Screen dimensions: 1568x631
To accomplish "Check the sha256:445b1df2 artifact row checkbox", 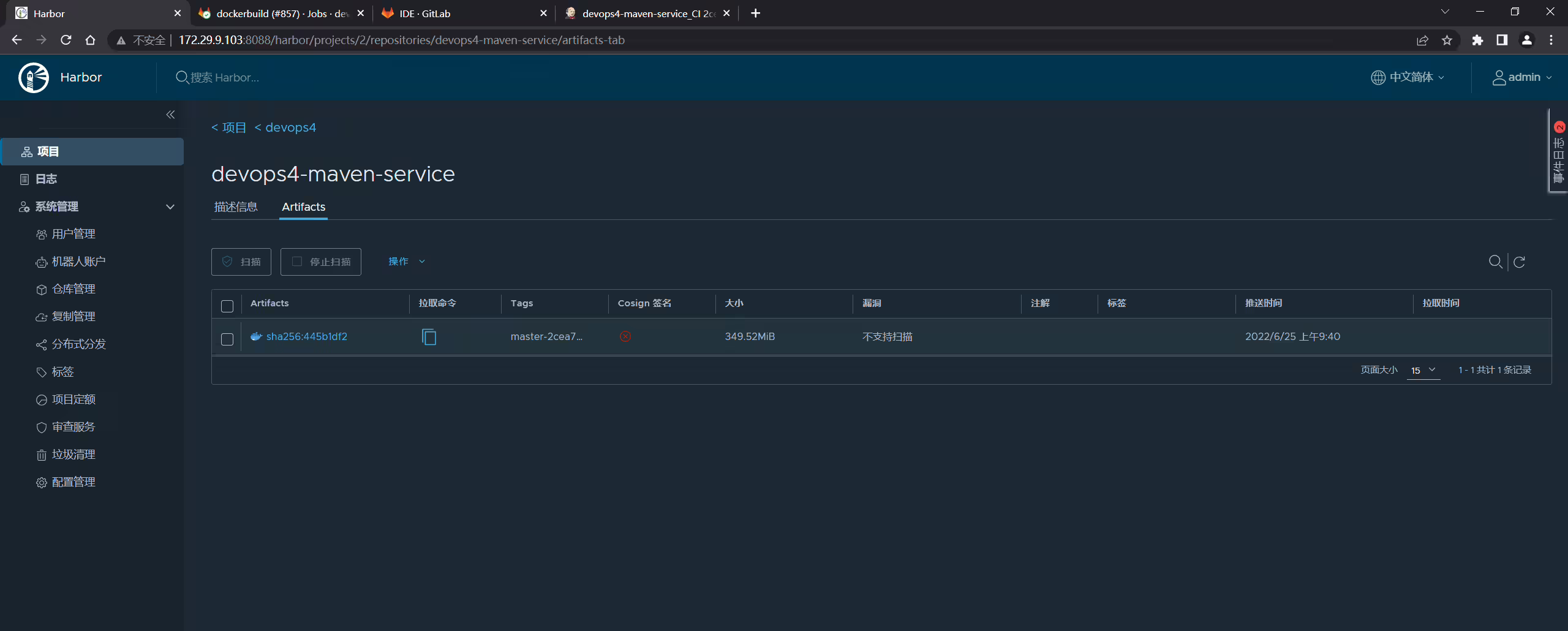I will click(227, 339).
